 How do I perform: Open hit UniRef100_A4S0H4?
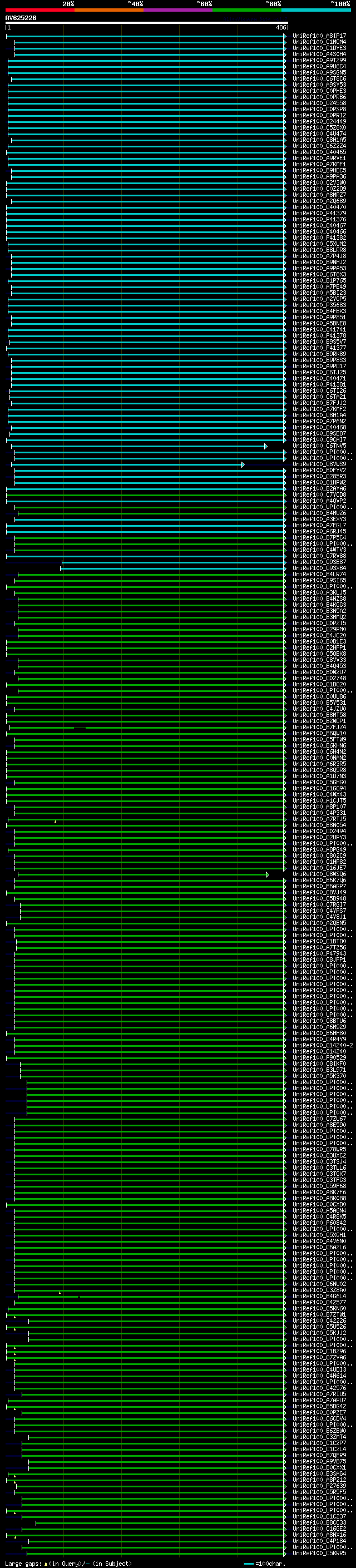[x=319, y=54]
